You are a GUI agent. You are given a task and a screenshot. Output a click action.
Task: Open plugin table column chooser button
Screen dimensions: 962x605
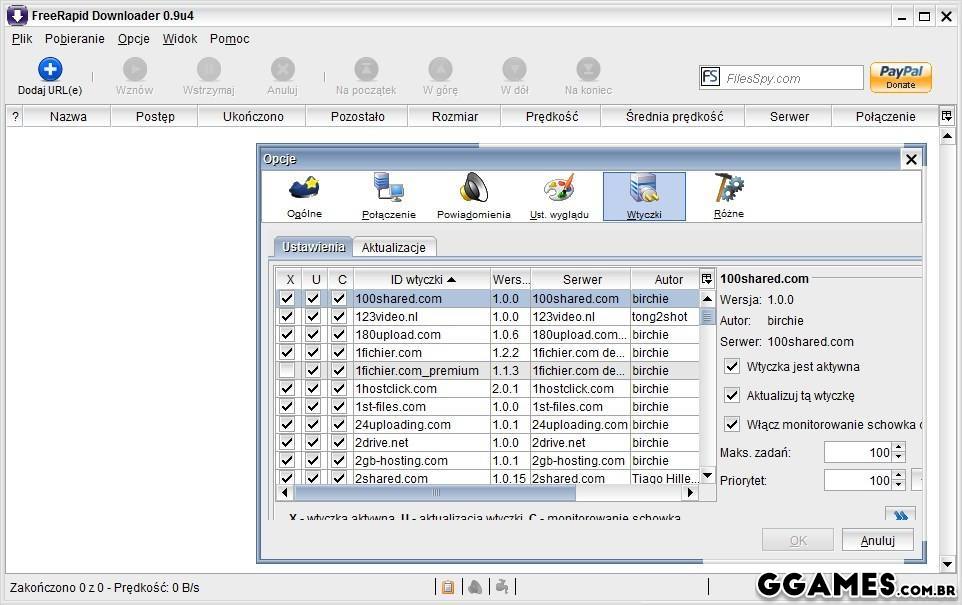(x=707, y=279)
